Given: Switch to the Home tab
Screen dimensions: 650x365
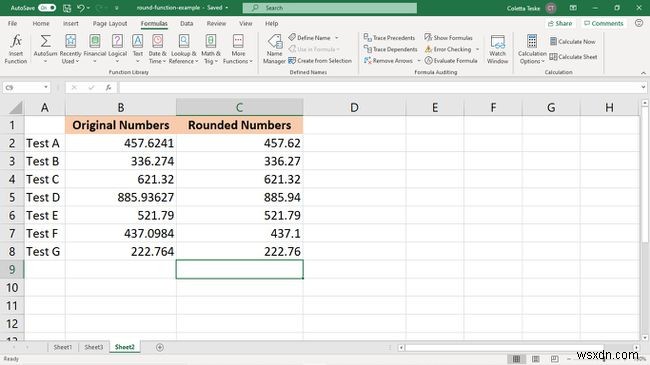Looking at the screenshot, I should click(x=41, y=24).
